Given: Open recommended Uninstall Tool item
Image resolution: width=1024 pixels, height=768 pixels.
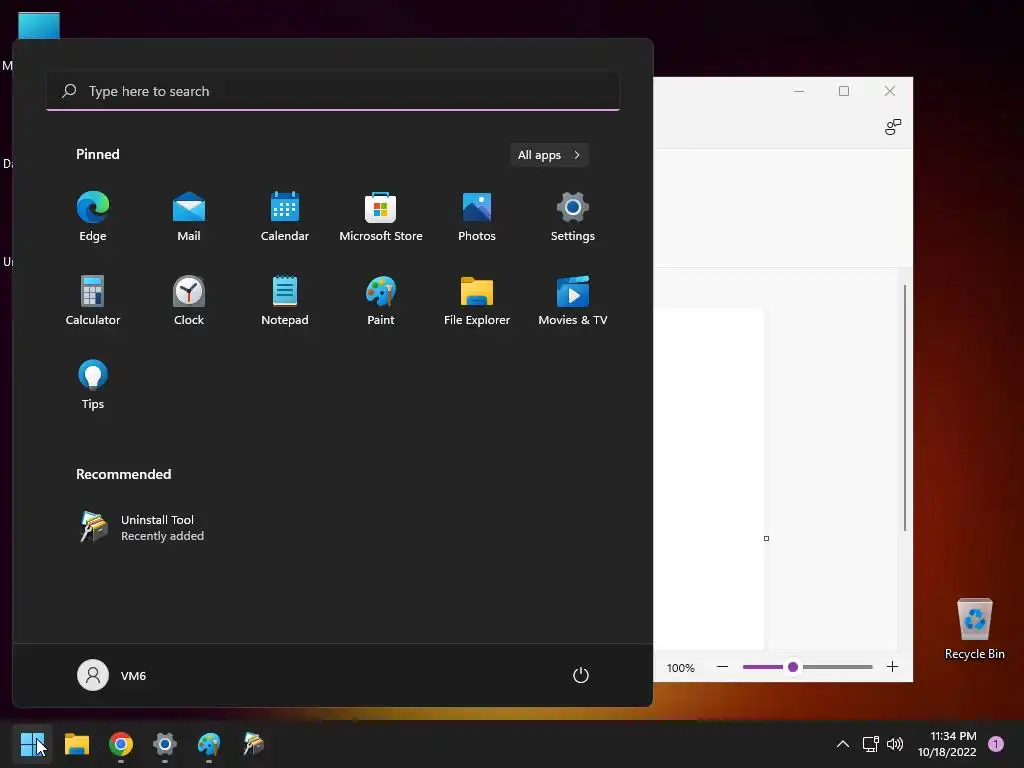Looking at the screenshot, I should tap(142, 528).
